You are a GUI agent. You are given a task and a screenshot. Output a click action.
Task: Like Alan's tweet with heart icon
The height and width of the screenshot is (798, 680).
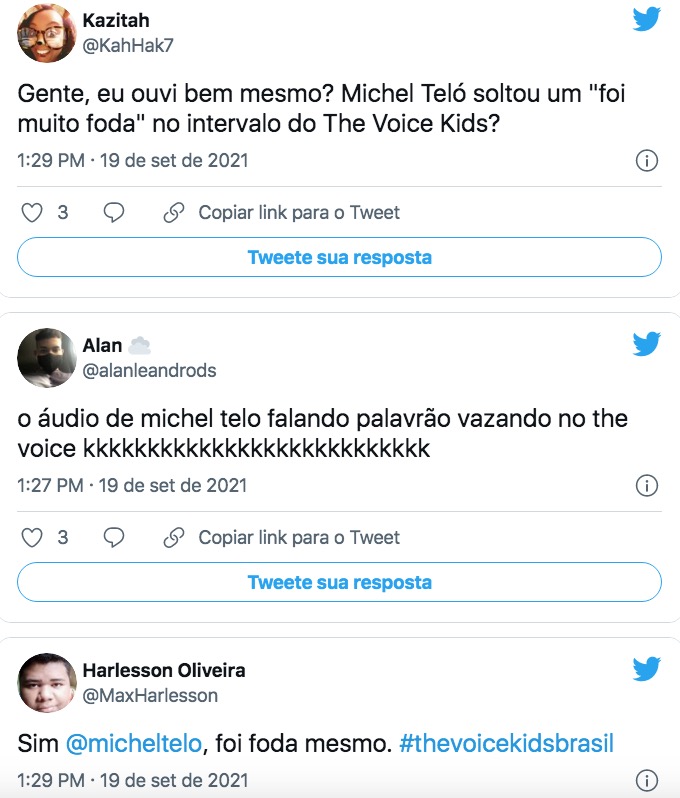pyautogui.click(x=33, y=538)
